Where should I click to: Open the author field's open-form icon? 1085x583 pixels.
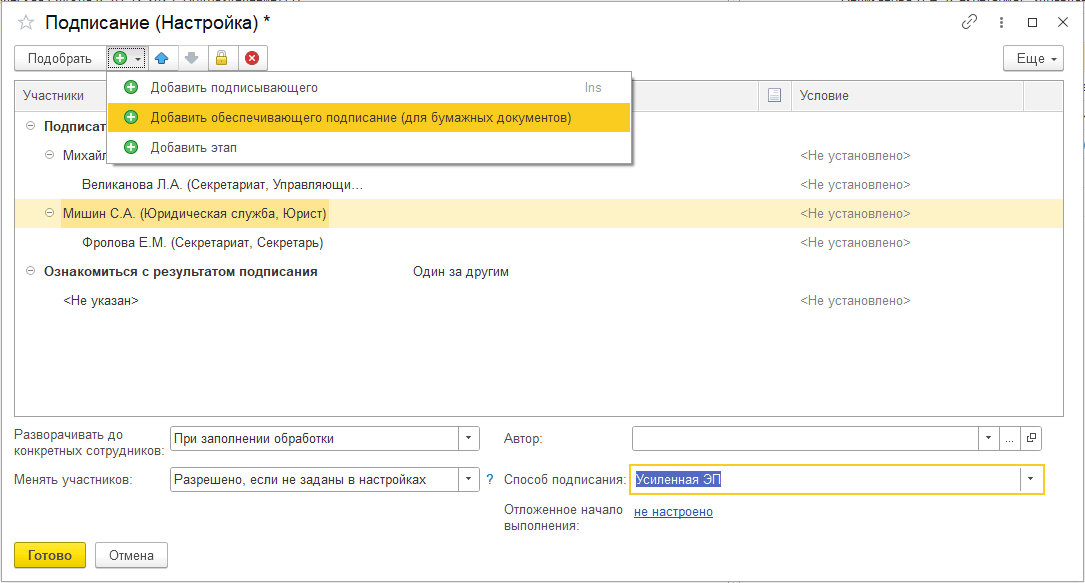click(1032, 438)
